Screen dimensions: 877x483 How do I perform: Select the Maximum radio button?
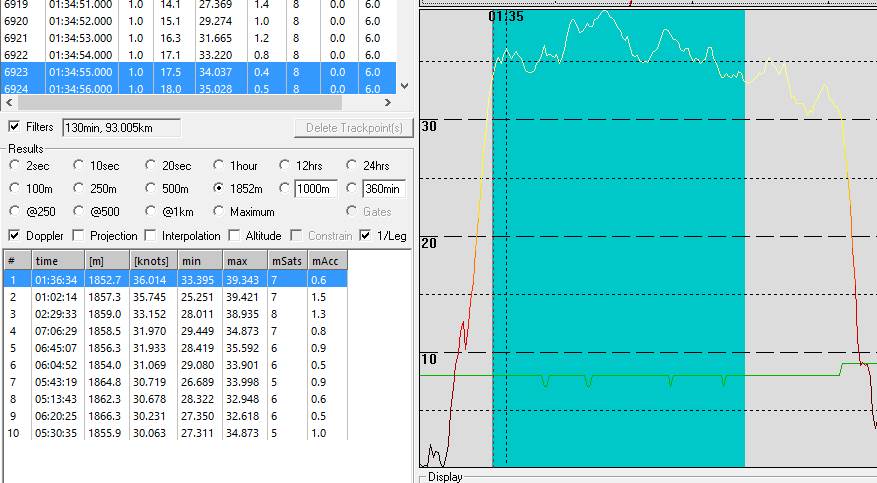tap(219, 212)
